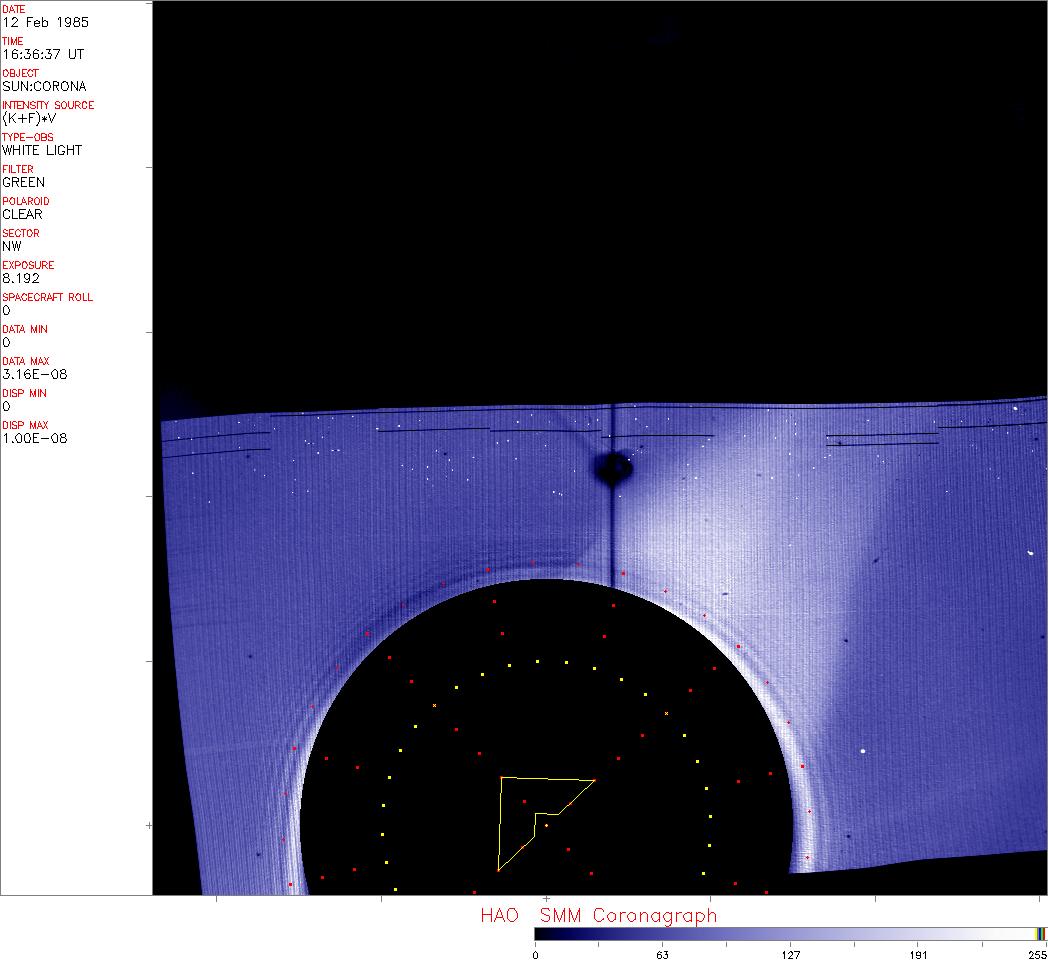Click the 8.192 exposure value
This screenshot has height=960, width=1048.
click(x=21, y=278)
